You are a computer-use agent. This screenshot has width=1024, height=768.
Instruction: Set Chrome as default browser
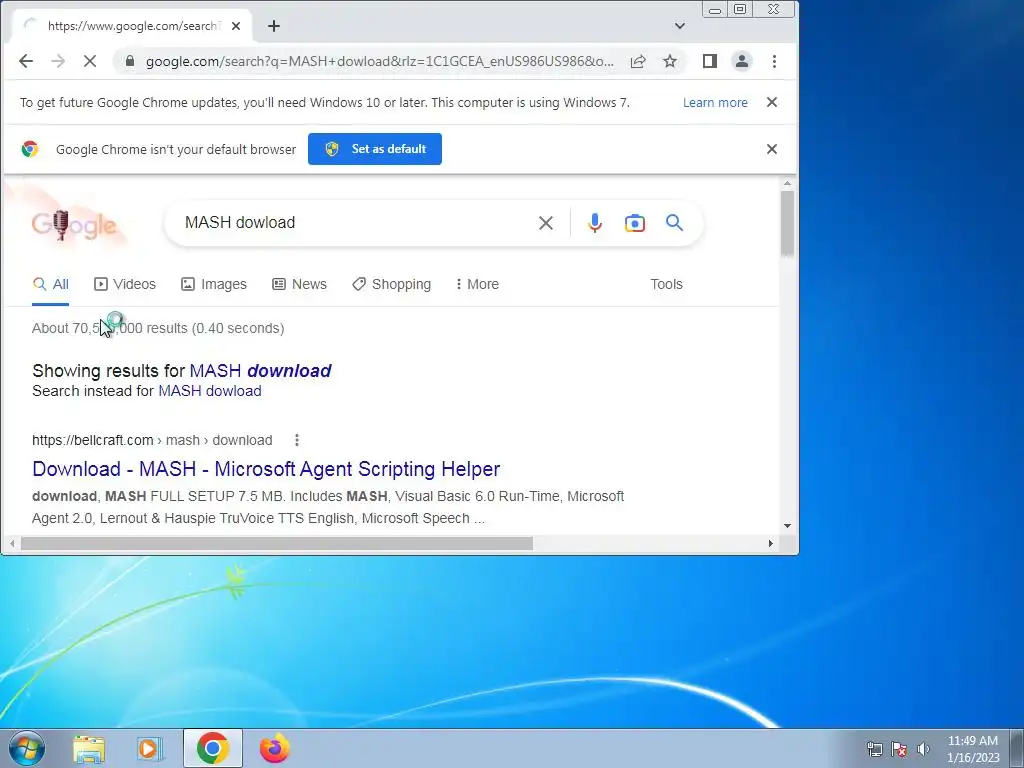[375, 149]
